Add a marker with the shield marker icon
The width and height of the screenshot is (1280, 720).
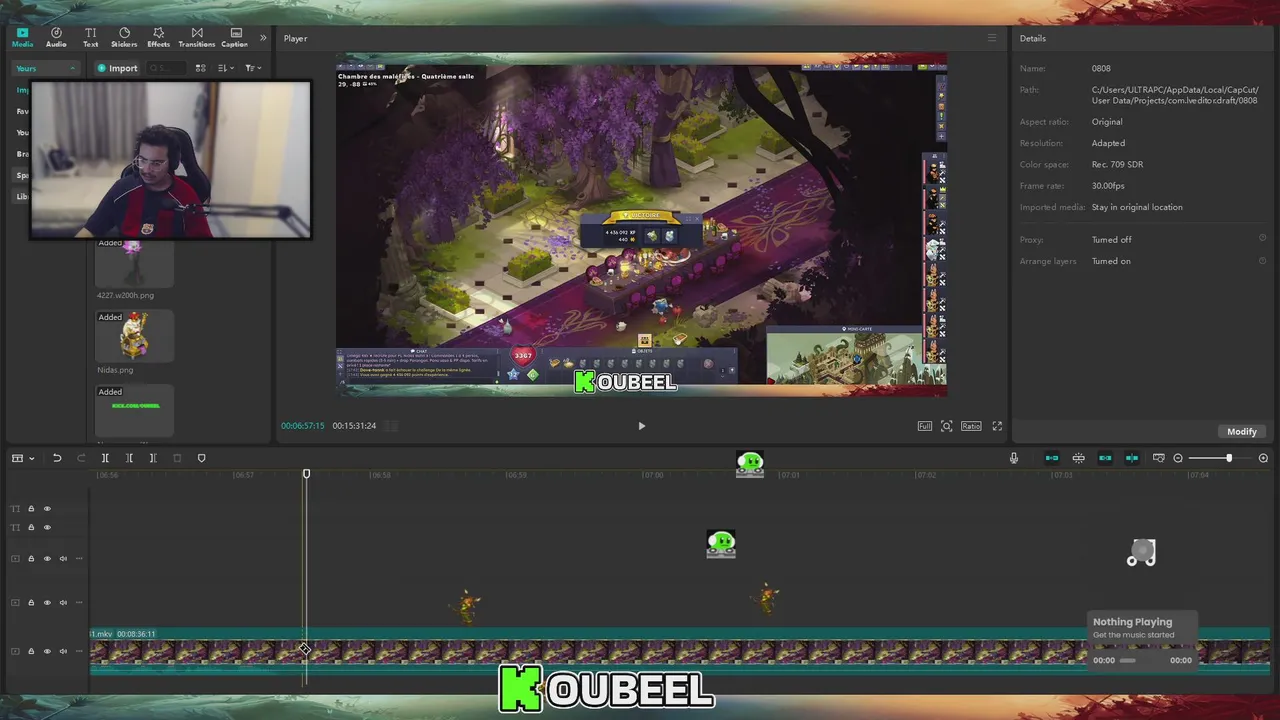point(201,458)
